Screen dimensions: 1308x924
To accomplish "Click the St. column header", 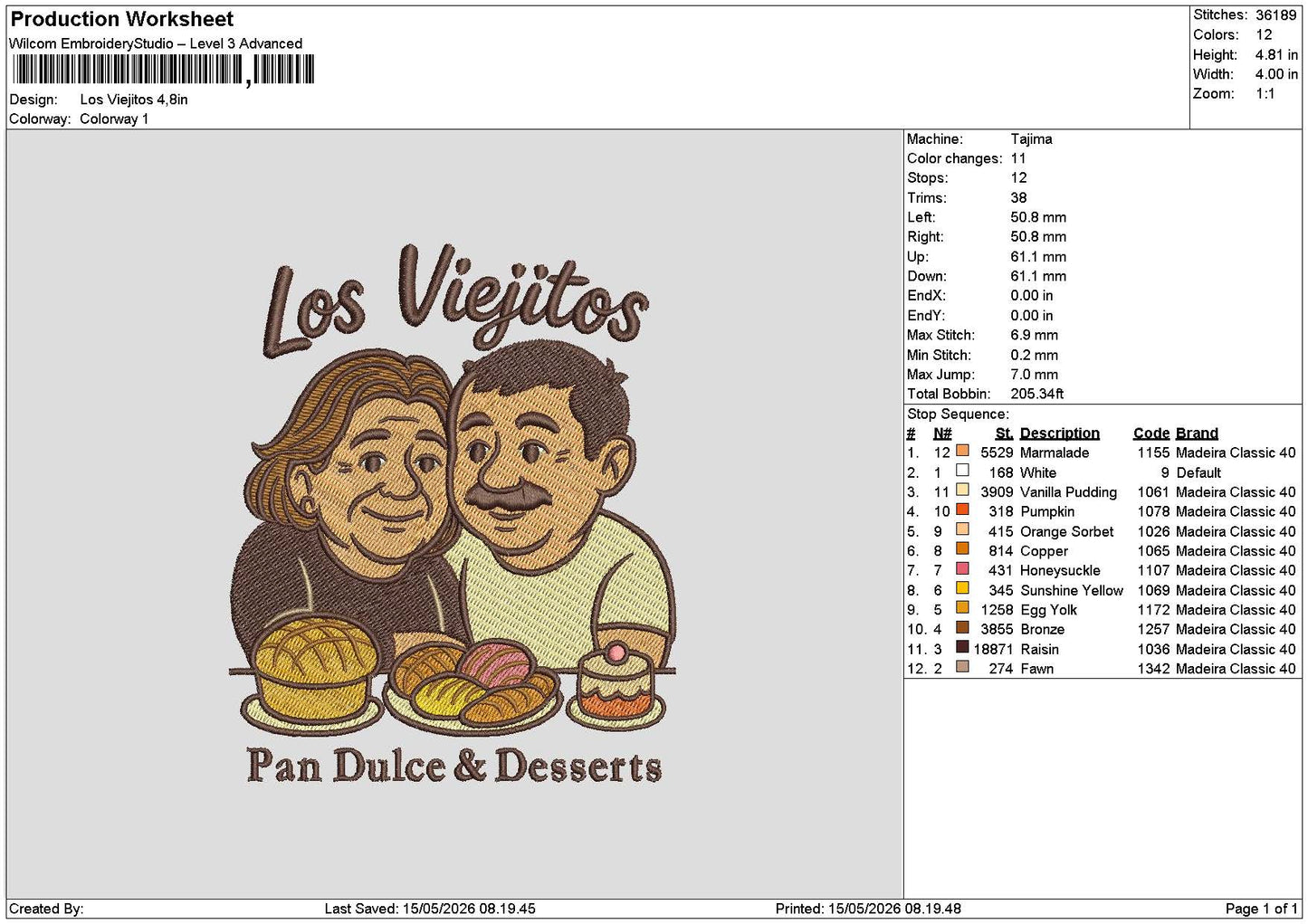I will pyautogui.click(x=1004, y=433).
